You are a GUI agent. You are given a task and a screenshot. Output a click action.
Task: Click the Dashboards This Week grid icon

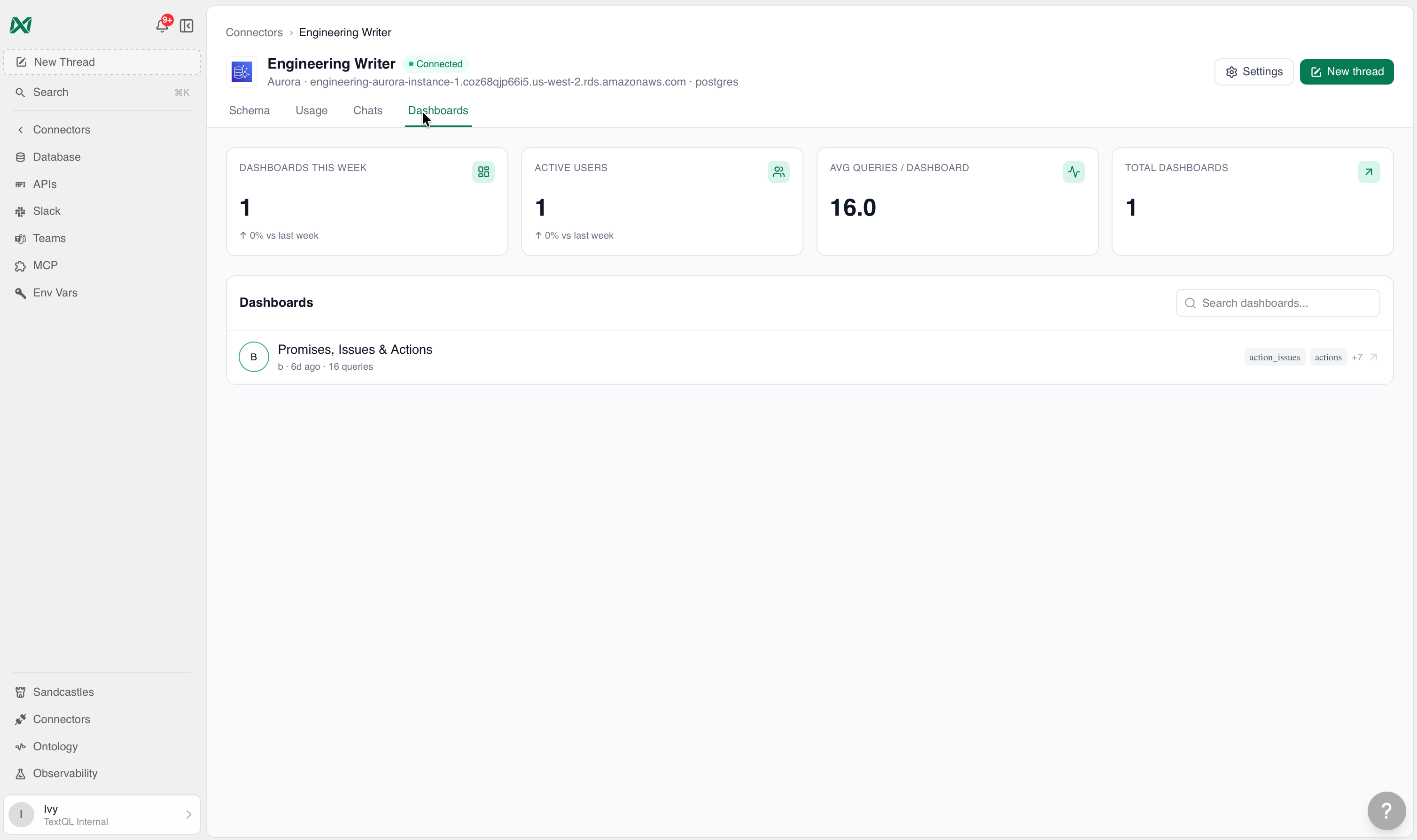click(483, 172)
